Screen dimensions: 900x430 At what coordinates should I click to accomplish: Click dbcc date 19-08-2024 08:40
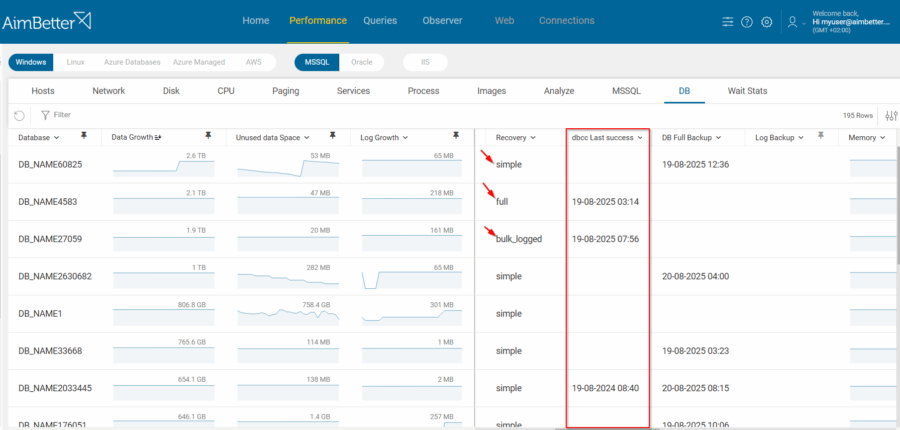[x=606, y=388]
